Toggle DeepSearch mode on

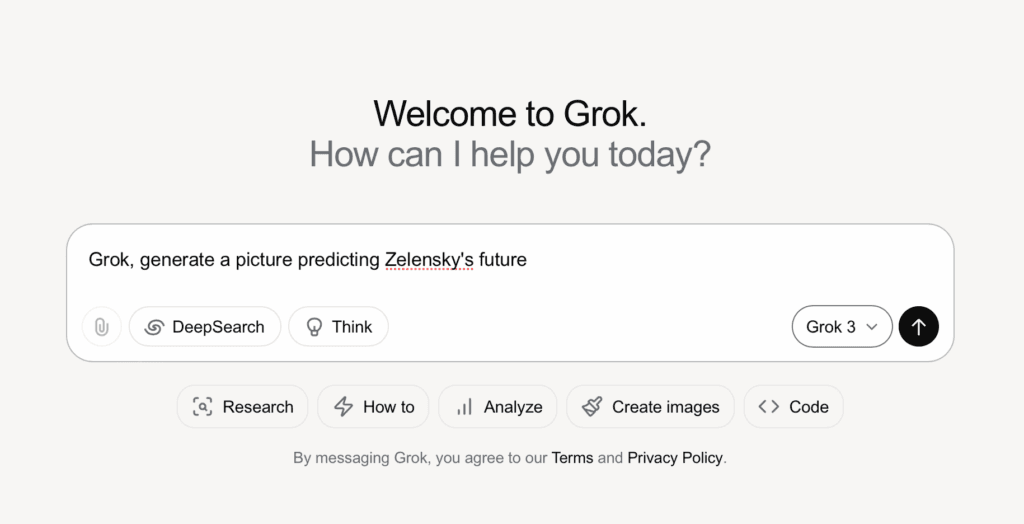pyautogui.click(x=205, y=327)
